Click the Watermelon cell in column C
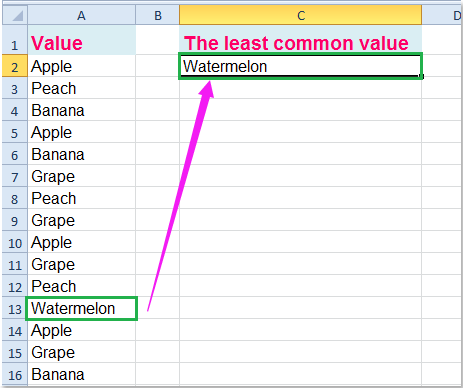463x388 pixels. (301, 66)
